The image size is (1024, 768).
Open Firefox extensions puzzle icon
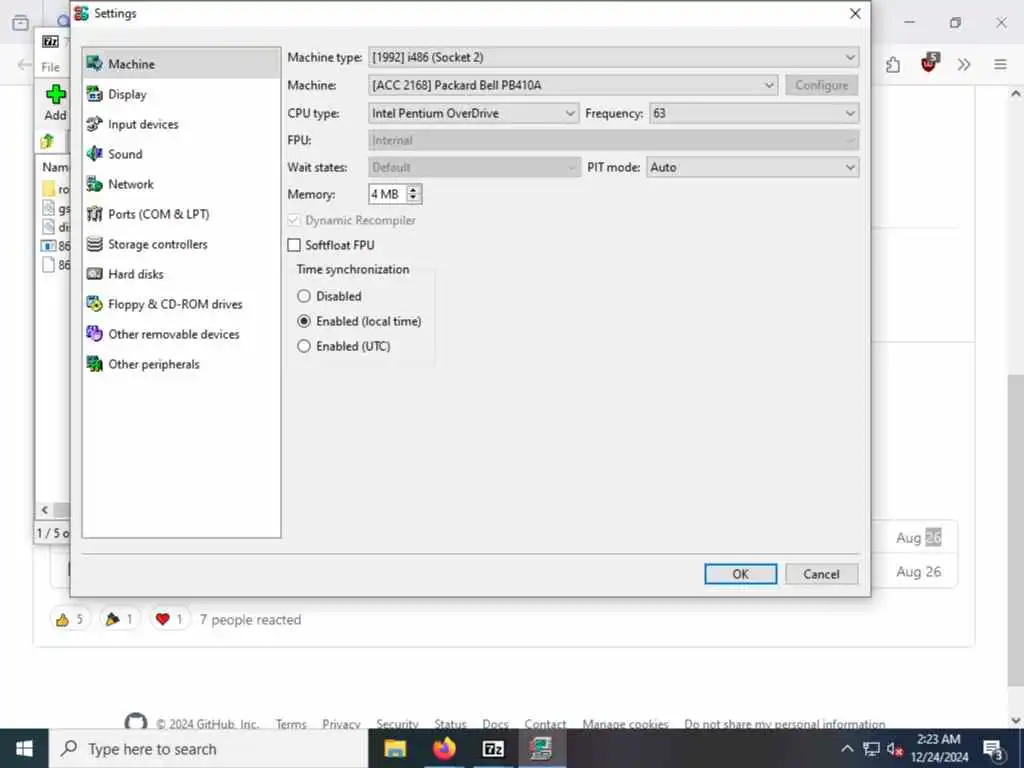click(893, 64)
